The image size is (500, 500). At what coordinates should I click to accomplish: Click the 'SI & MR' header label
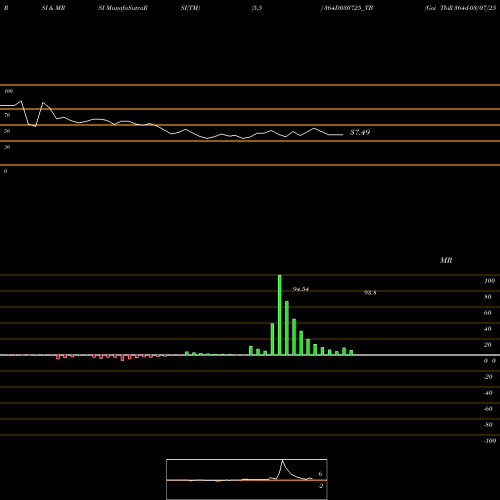53,8
